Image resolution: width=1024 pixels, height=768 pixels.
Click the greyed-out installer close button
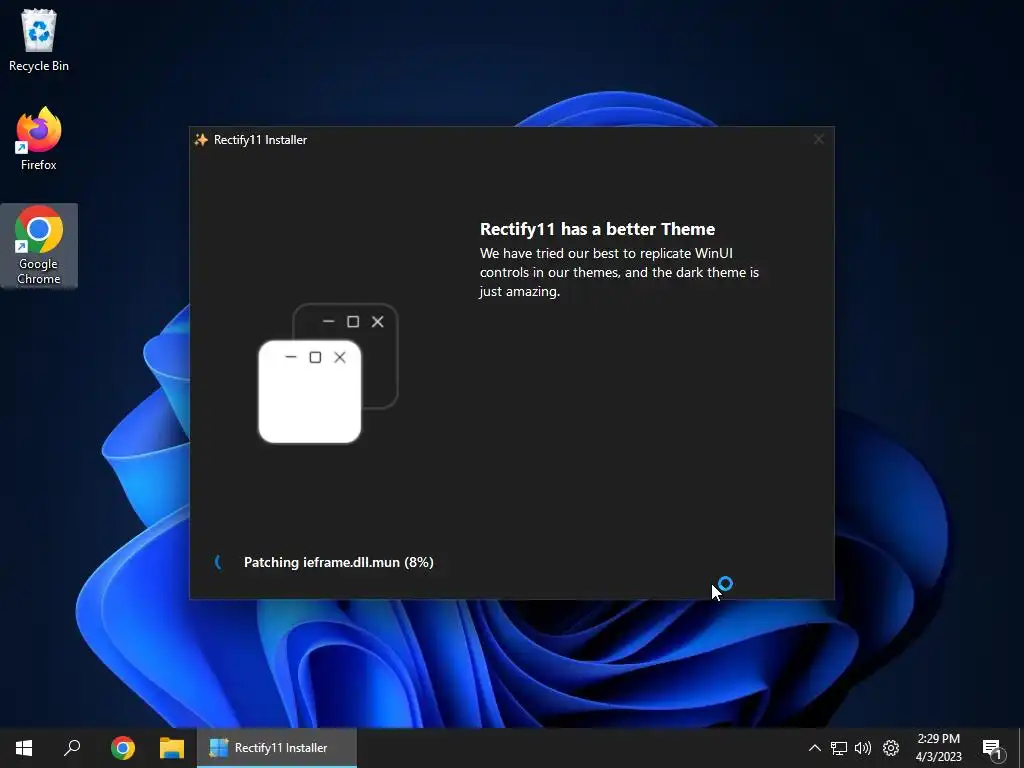(818, 139)
